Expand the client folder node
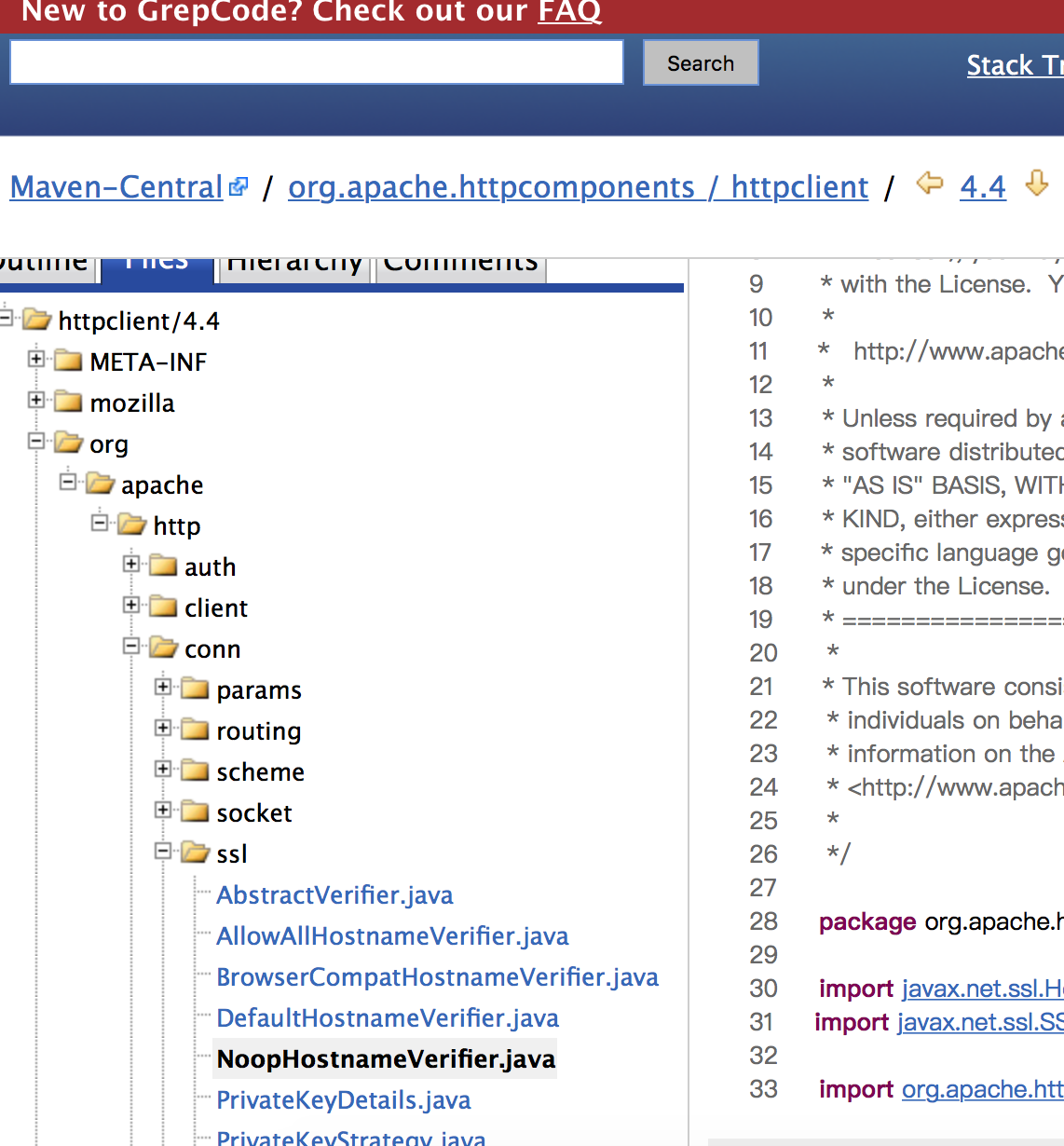 (x=131, y=605)
